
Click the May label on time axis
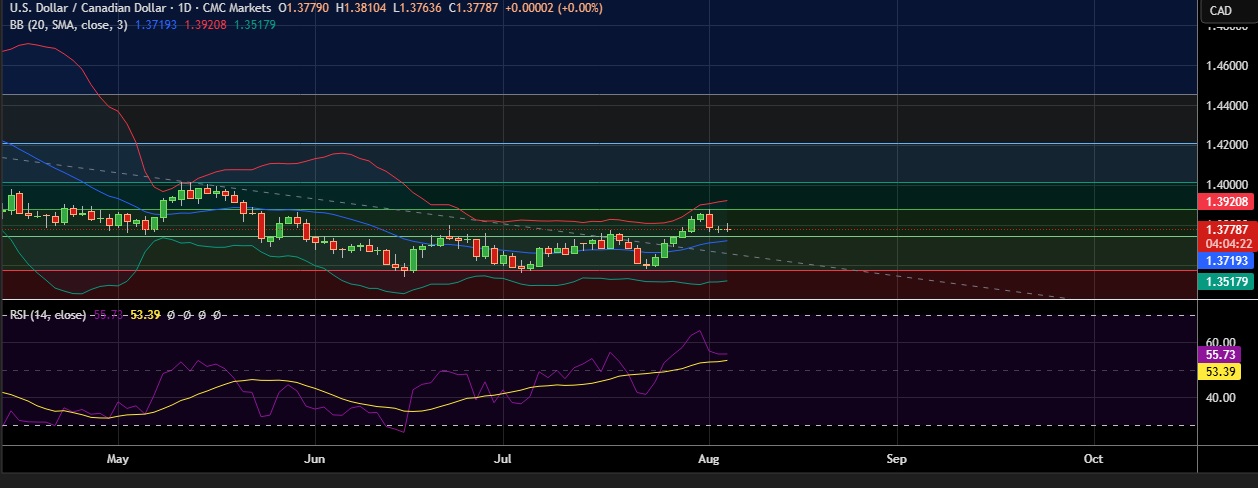click(118, 459)
